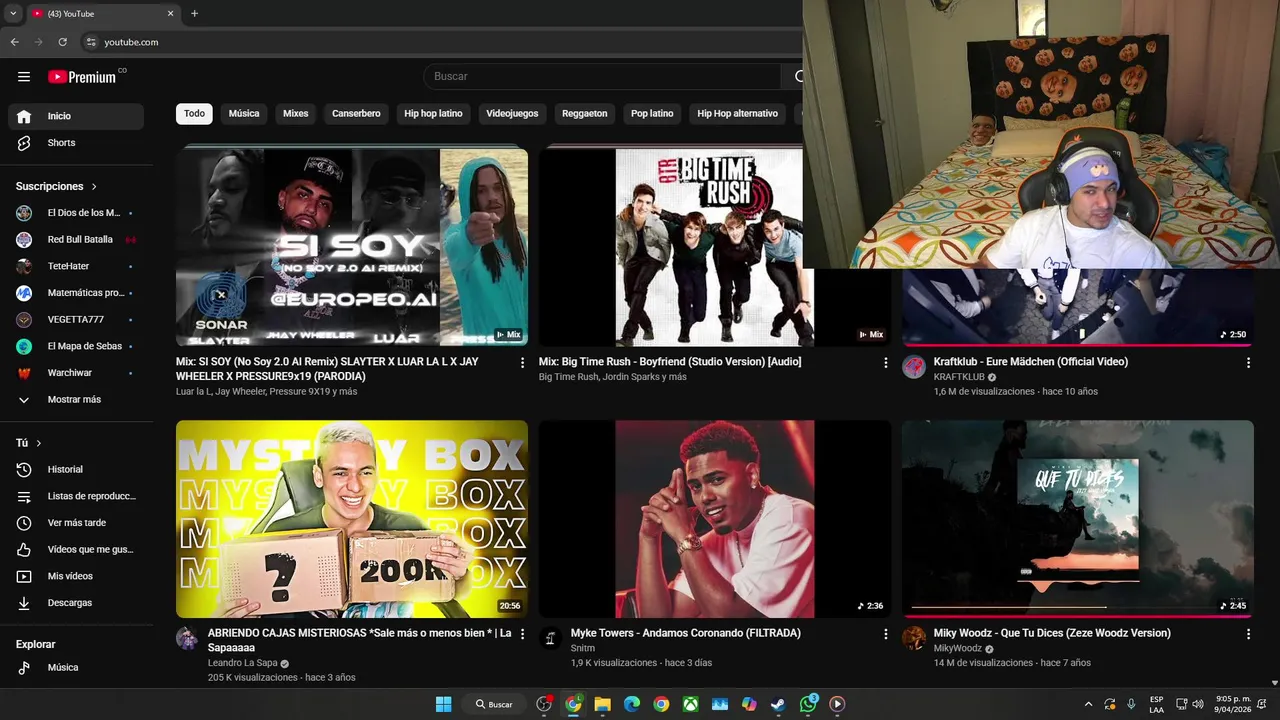Image resolution: width=1280 pixels, height=720 pixels.
Task: Open Myke Towers video thumbnail
Action: tap(715, 519)
